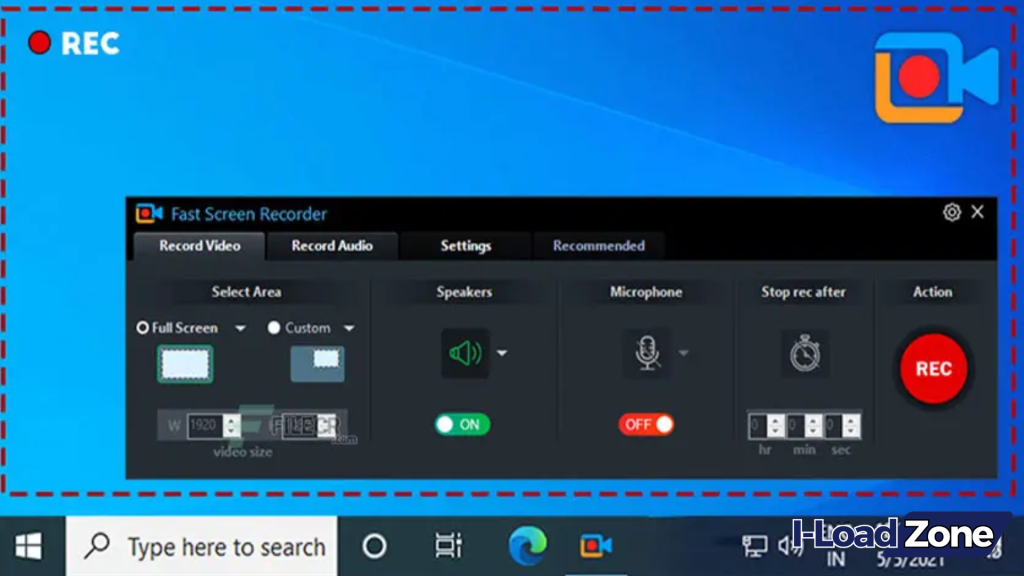The width and height of the screenshot is (1024, 576).
Task: Open Fast Screen Recorder from the taskbar
Action: coord(597,547)
